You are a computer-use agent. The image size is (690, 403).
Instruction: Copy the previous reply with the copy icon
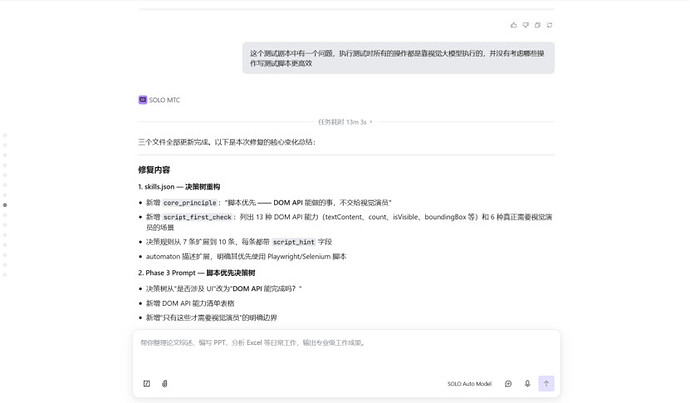click(x=537, y=25)
